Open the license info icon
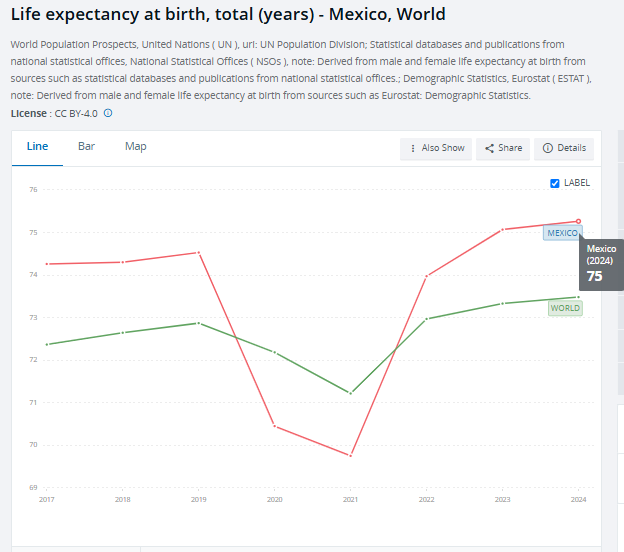 pos(108,113)
